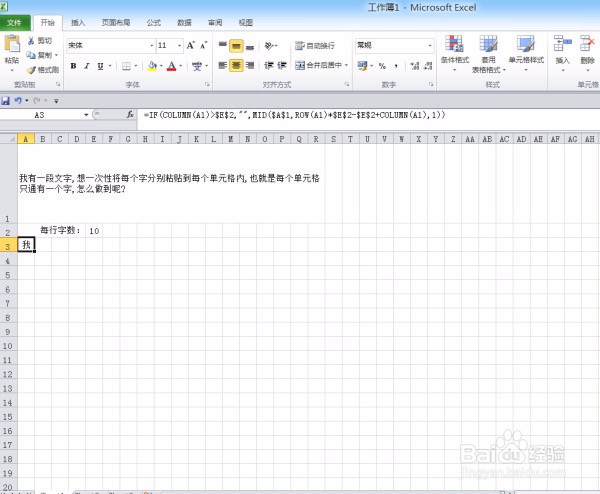This screenshot has width=600, height=494.
Task: Switch to the 审阅 Review tab
Action: pyautogui.click(x=215, y=23)
